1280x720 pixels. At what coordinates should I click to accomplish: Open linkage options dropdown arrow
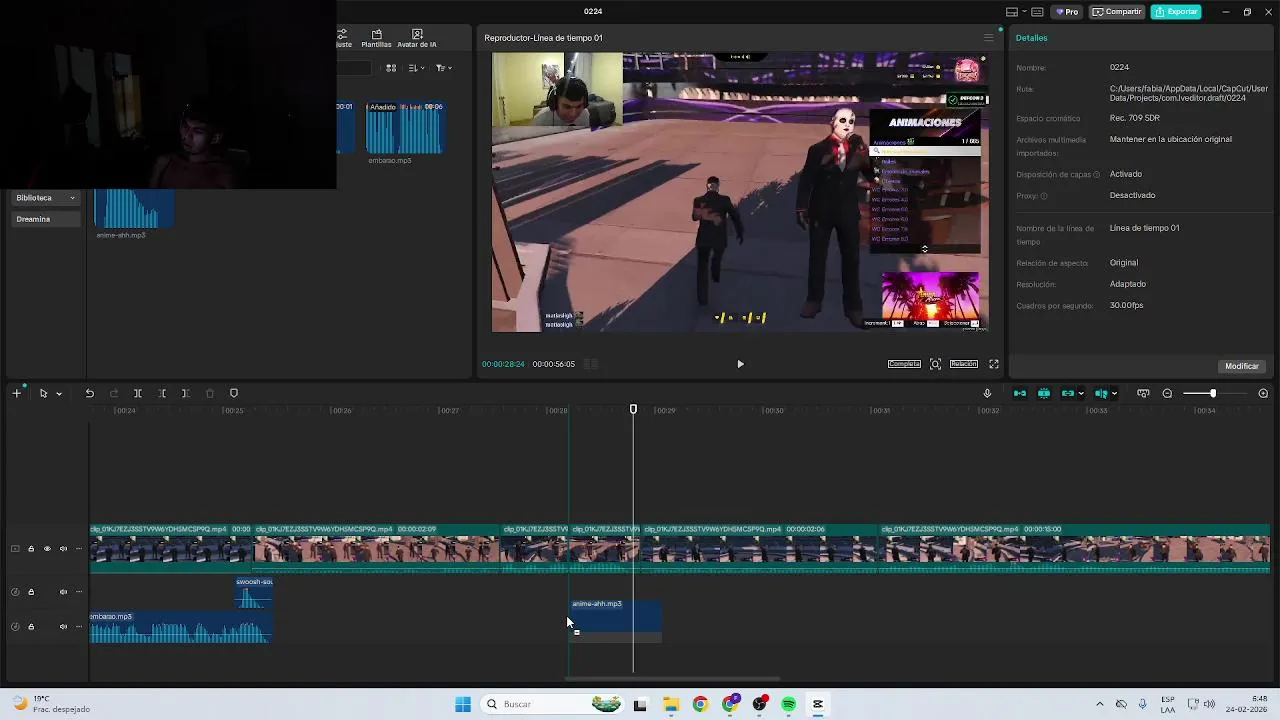point(1081,394)
